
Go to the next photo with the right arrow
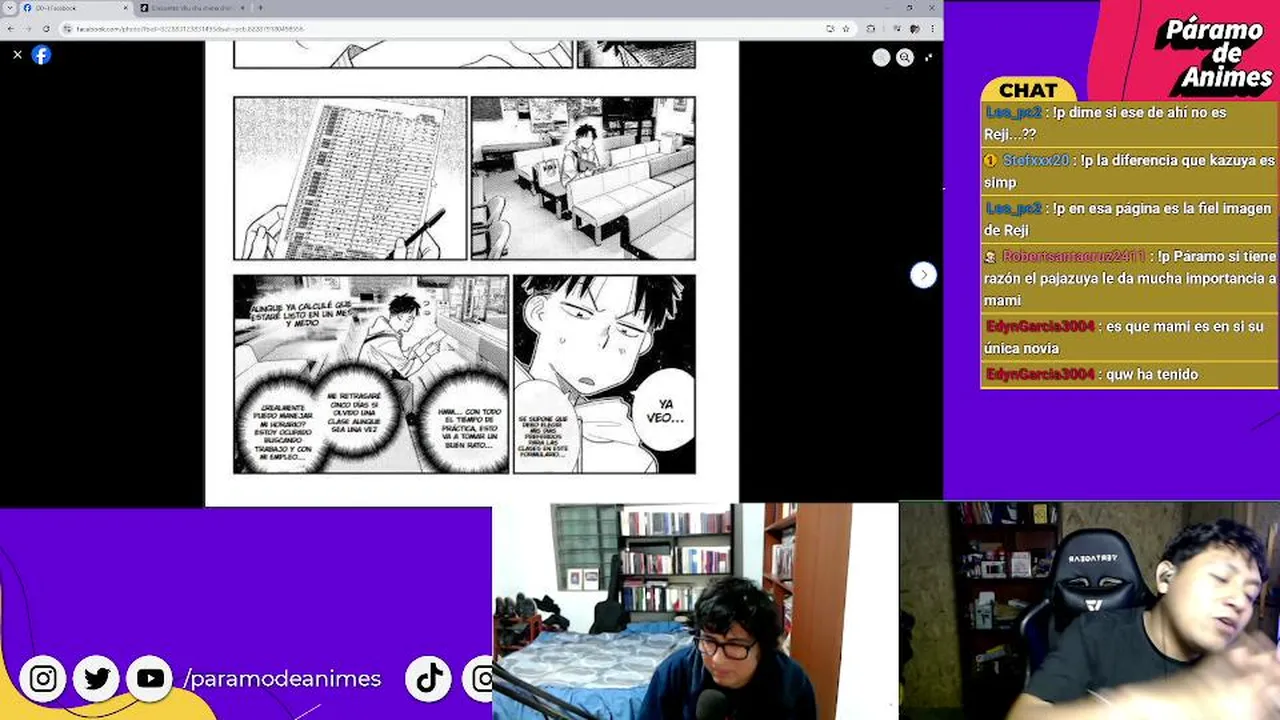click(923, 275)
